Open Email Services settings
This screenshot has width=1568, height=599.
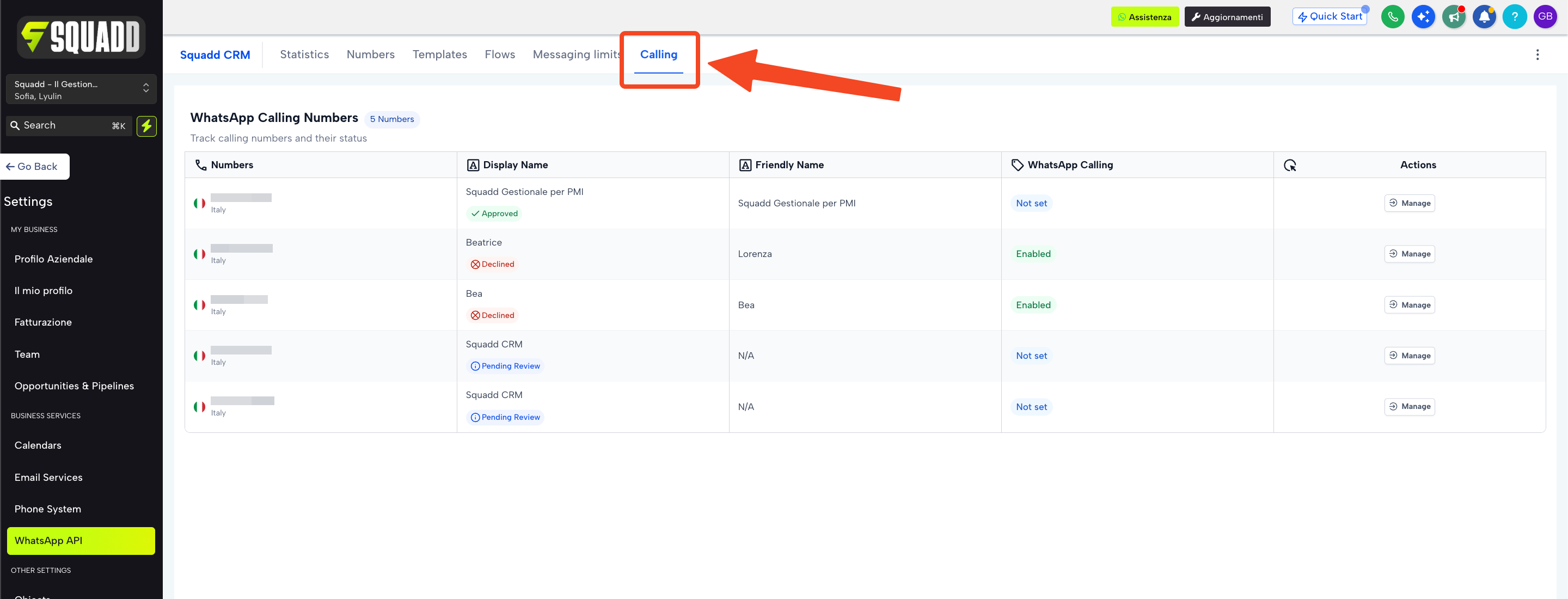pos(48,478)
